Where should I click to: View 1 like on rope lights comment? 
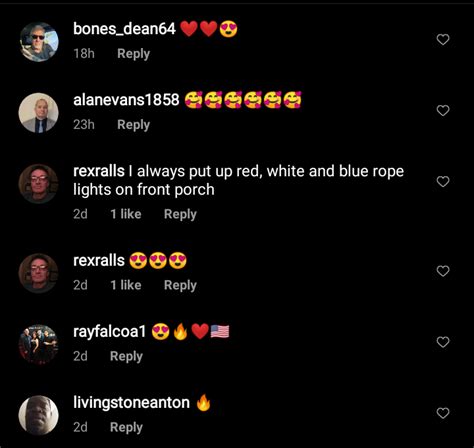[x=126, y=214]
